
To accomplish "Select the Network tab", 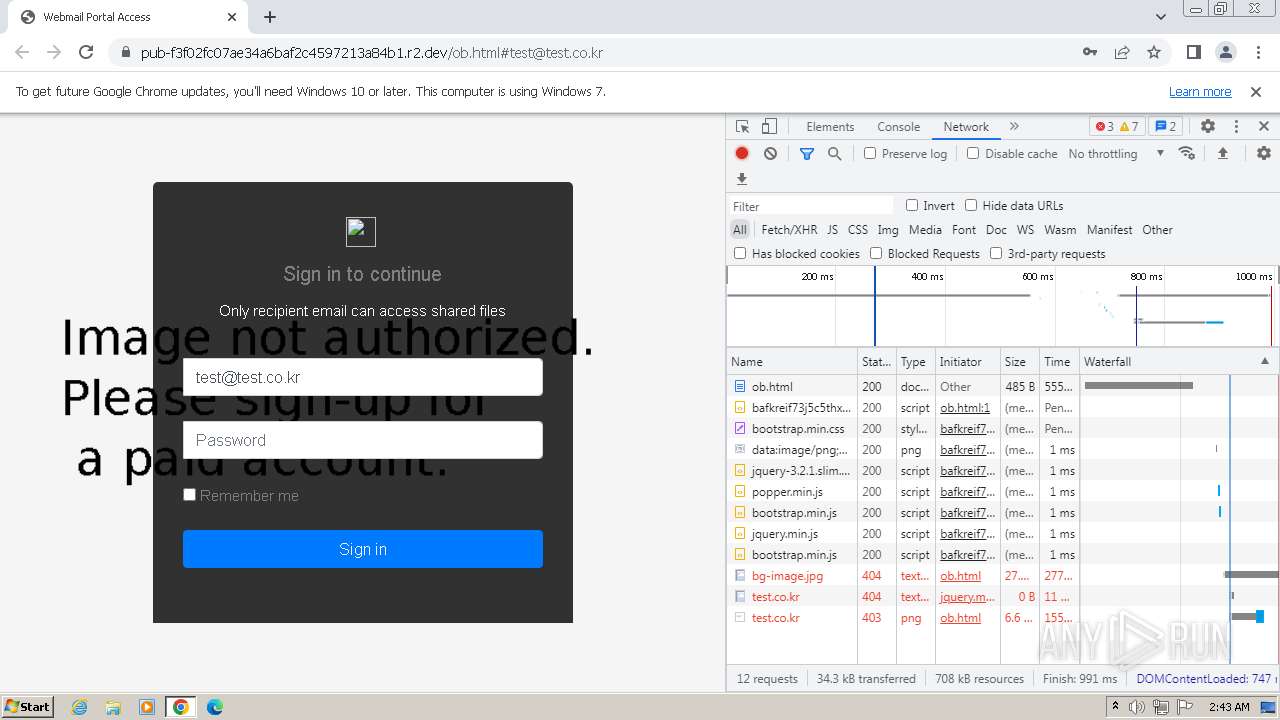I will click(x=966, y=127).
